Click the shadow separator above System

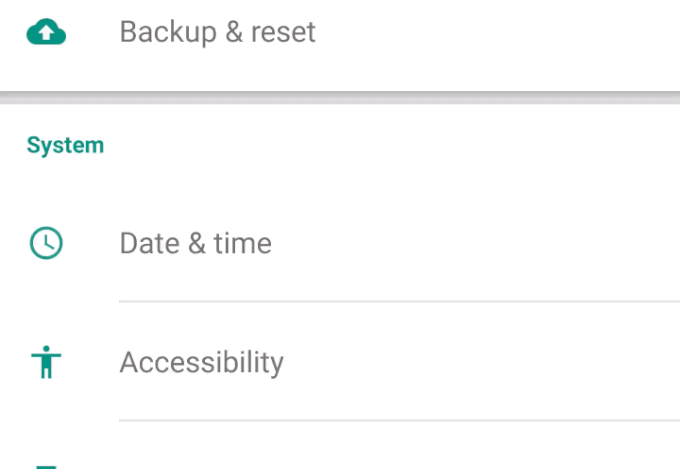tap(340, 98)
